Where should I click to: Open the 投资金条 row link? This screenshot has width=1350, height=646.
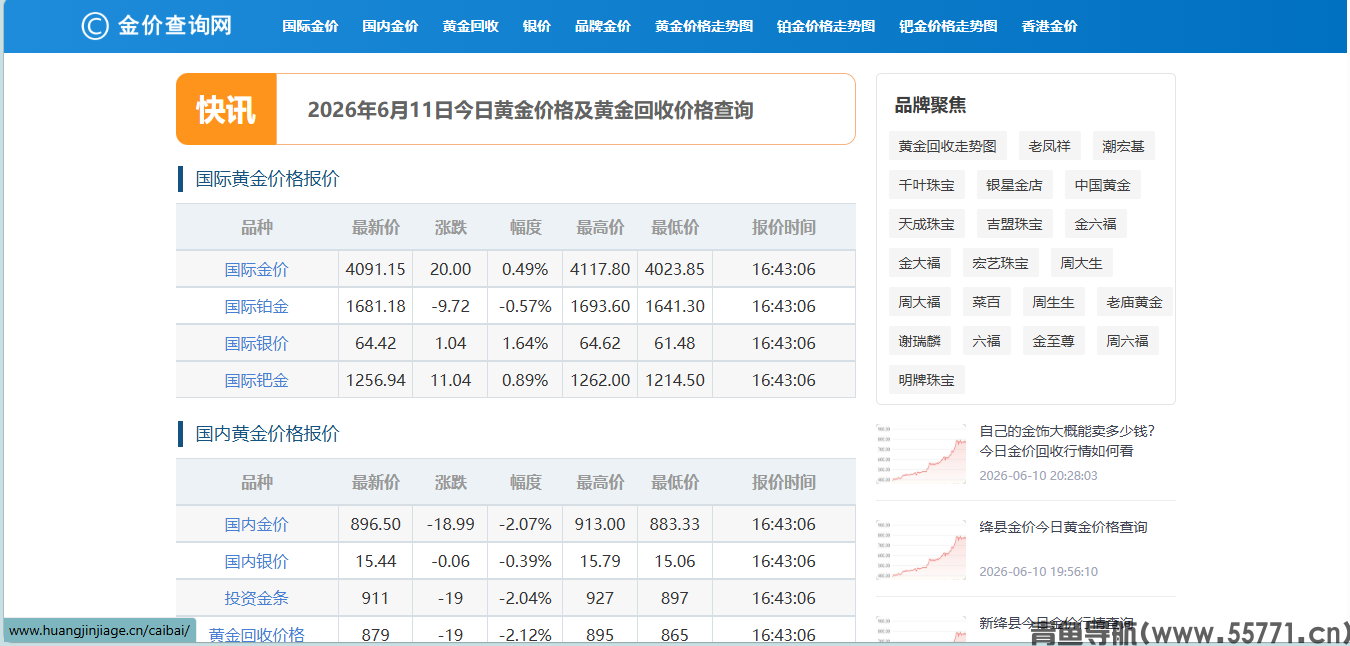pos(257,598)
